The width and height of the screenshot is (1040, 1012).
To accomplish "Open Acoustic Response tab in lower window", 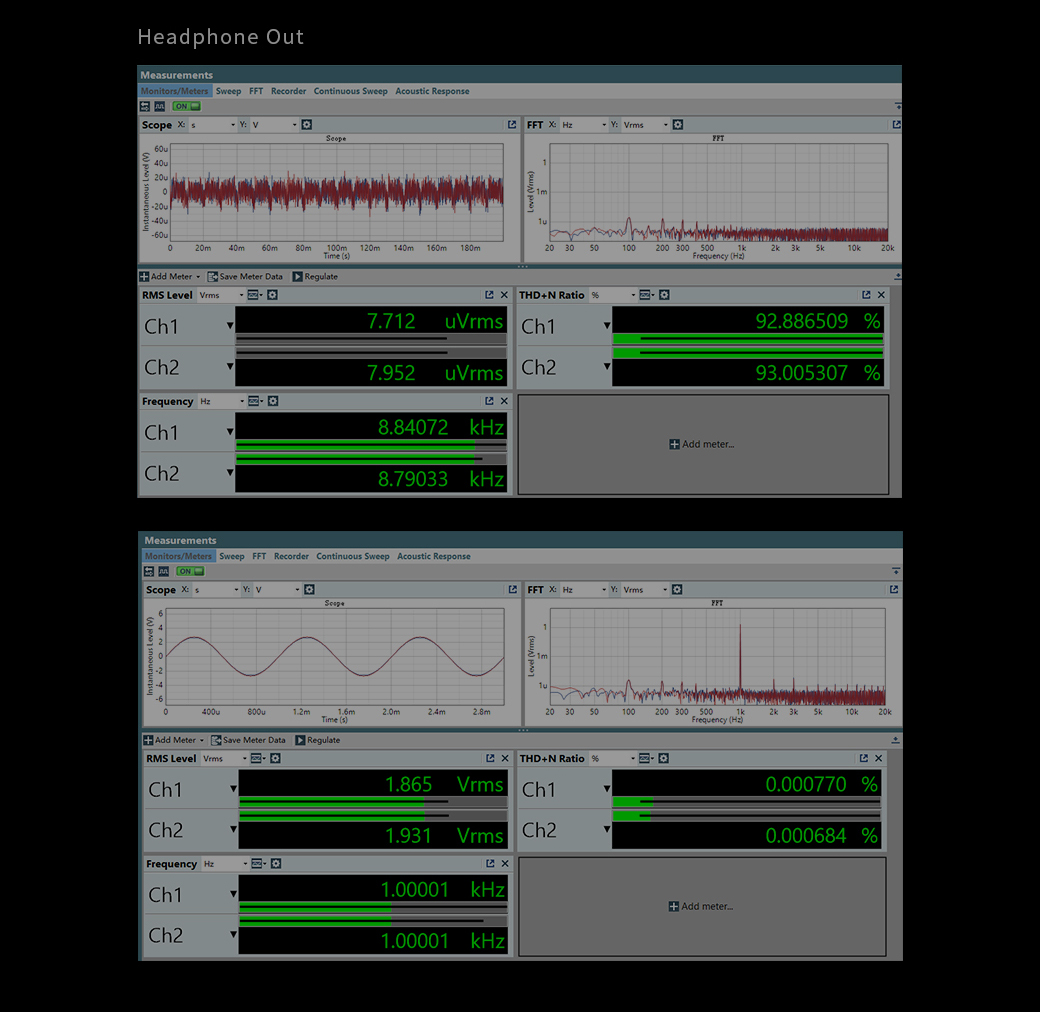I will pyautogui.click(x=433, y=556).
